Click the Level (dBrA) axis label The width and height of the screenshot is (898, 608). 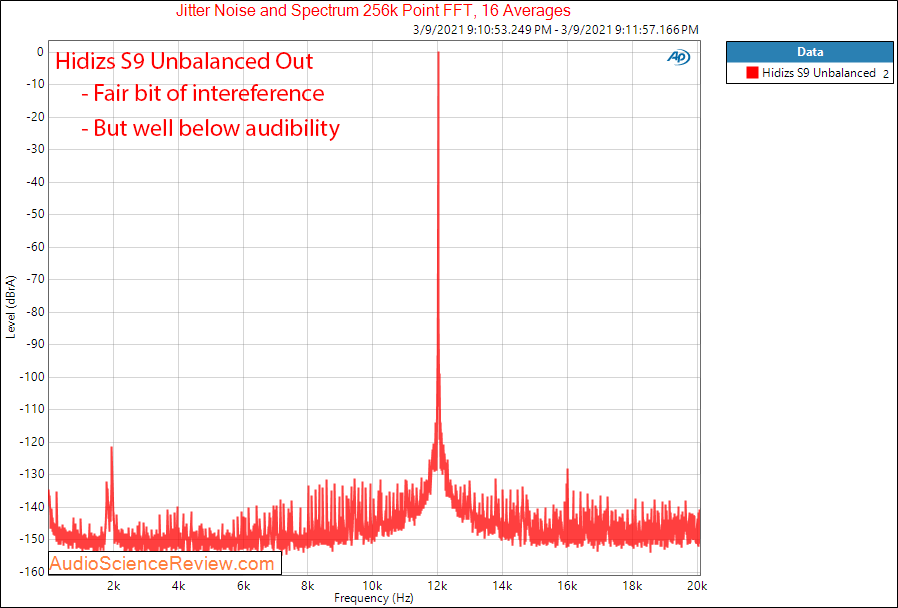(10, 307)
